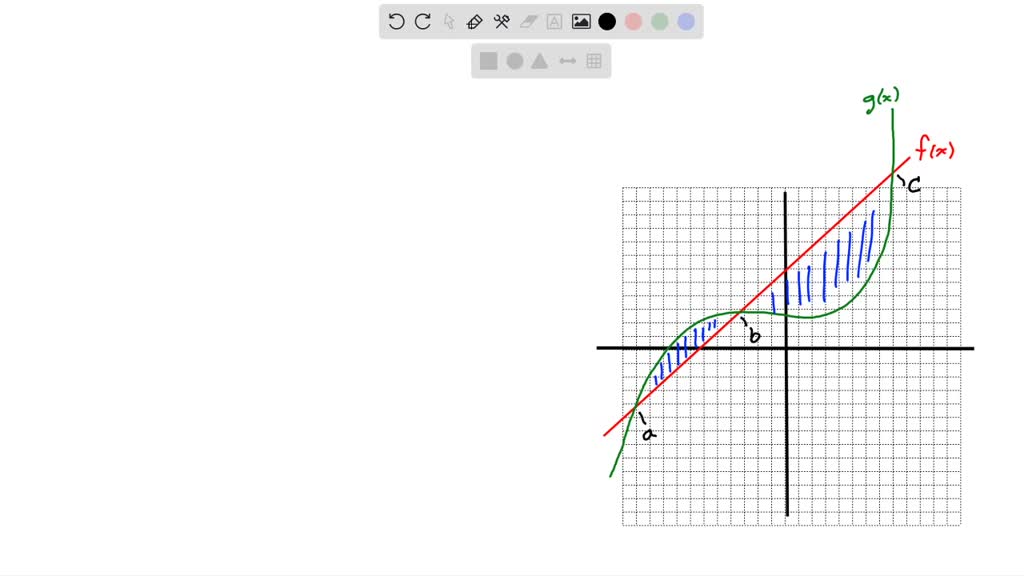Choose the text annotation tool
The image size is (1024, 576).
[x=554, y=21]
